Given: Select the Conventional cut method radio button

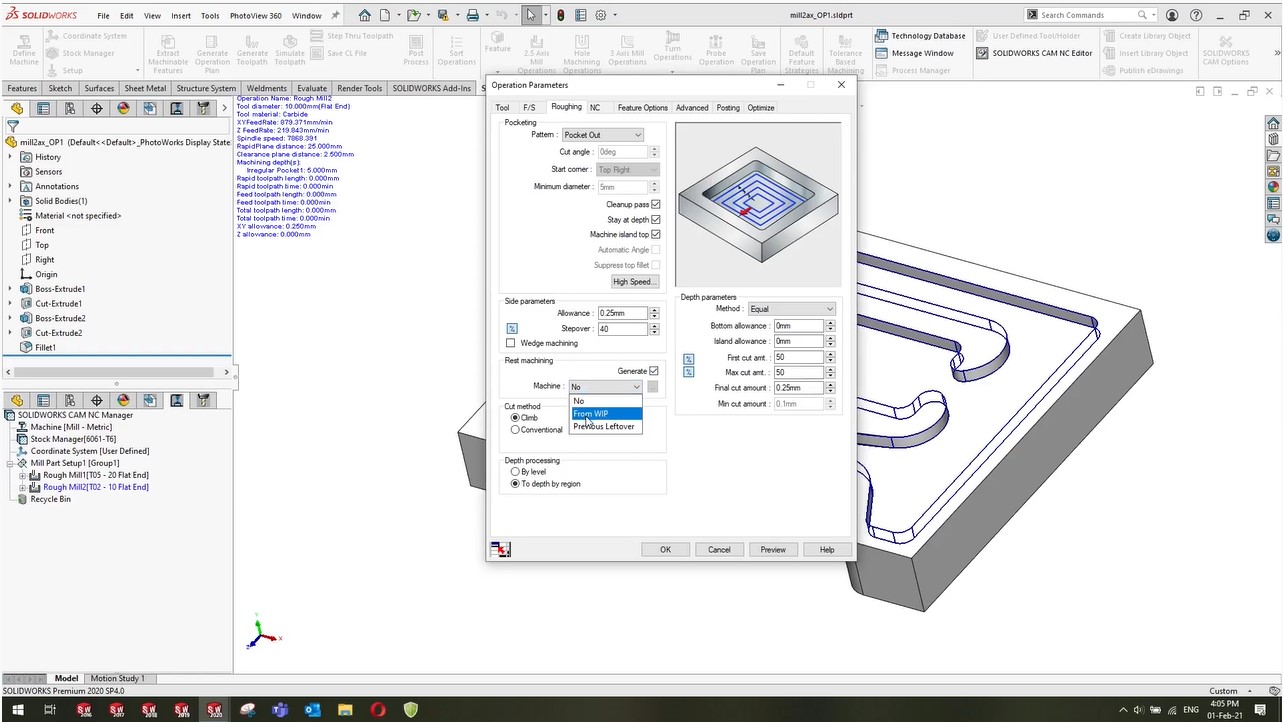Looking at the screenshot, I should click(515, 430).
